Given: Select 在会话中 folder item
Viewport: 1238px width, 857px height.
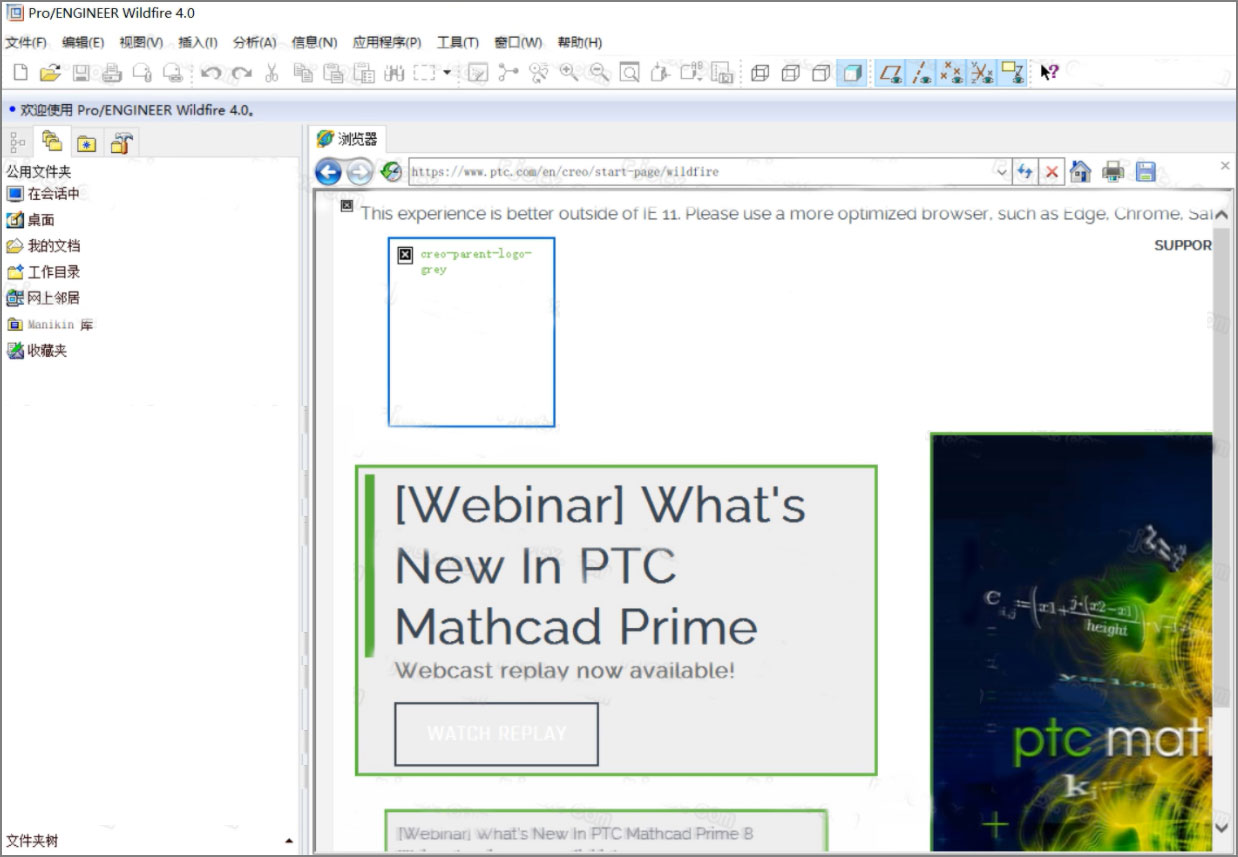Looking at the screenshot, I should pos(43,194).
